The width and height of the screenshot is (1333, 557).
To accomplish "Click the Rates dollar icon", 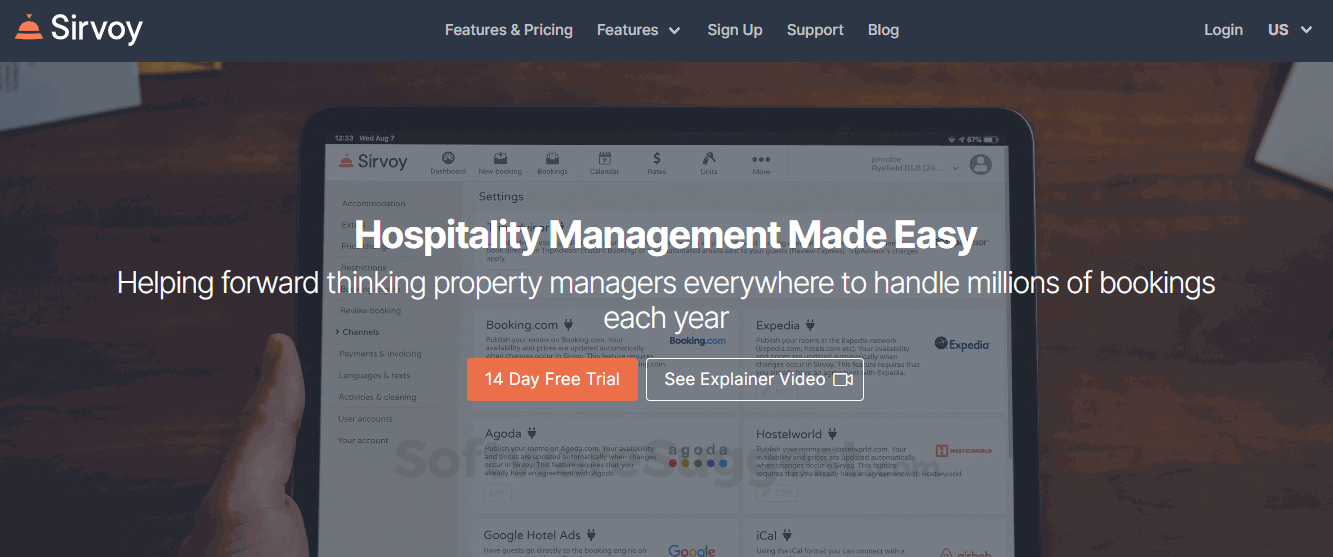I will coord(656,158).
